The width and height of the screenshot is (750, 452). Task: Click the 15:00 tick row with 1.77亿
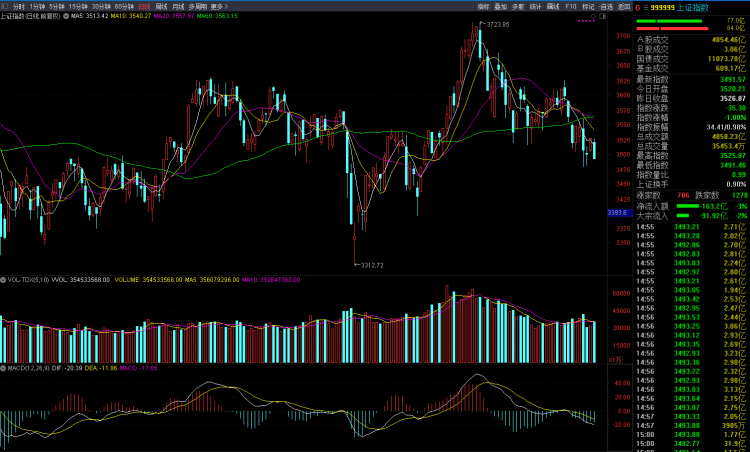point(691,435)
